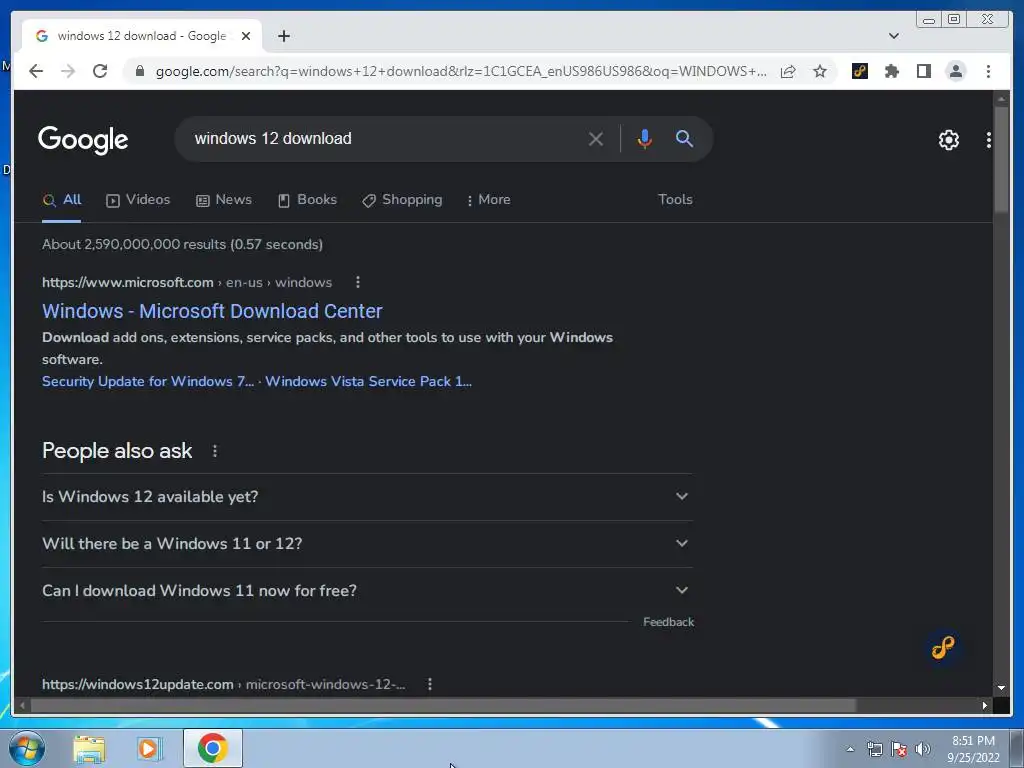Go back using the browser back arrow

click(36, 71)
